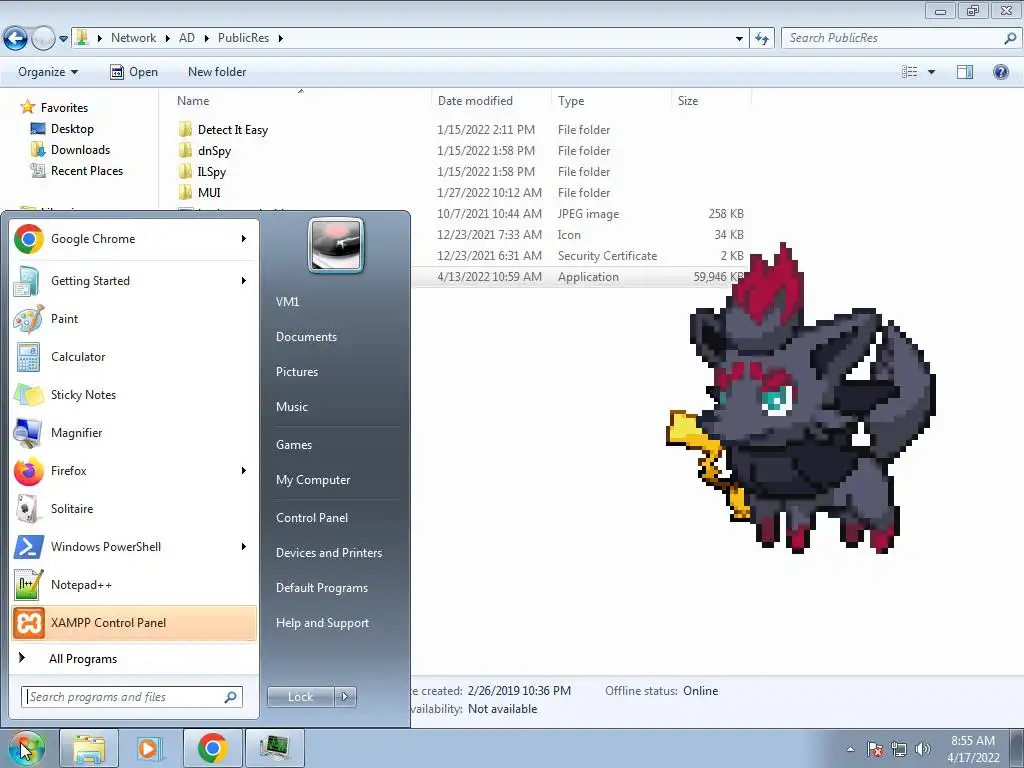The width and height of the screenshot is (1024, 768).
Task: Show hidden system tray icons
Action: [850, 749]
